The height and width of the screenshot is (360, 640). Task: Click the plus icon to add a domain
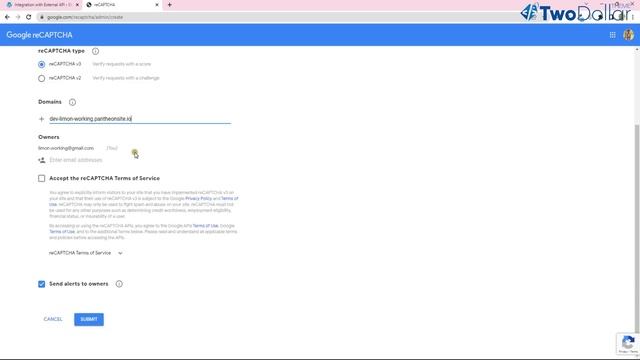(41, 119)
